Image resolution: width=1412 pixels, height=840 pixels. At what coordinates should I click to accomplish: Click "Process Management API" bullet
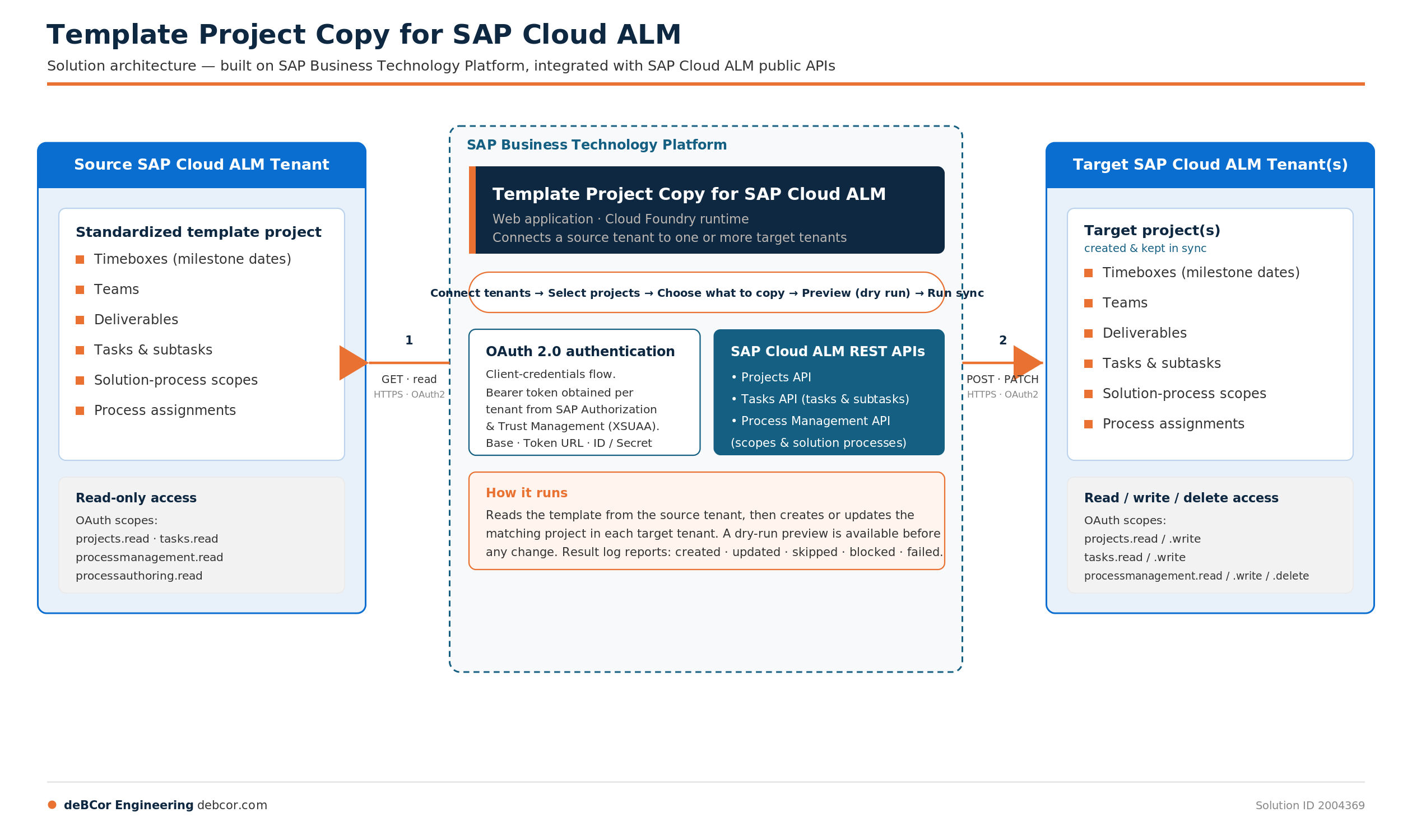(x=810, y=421)
